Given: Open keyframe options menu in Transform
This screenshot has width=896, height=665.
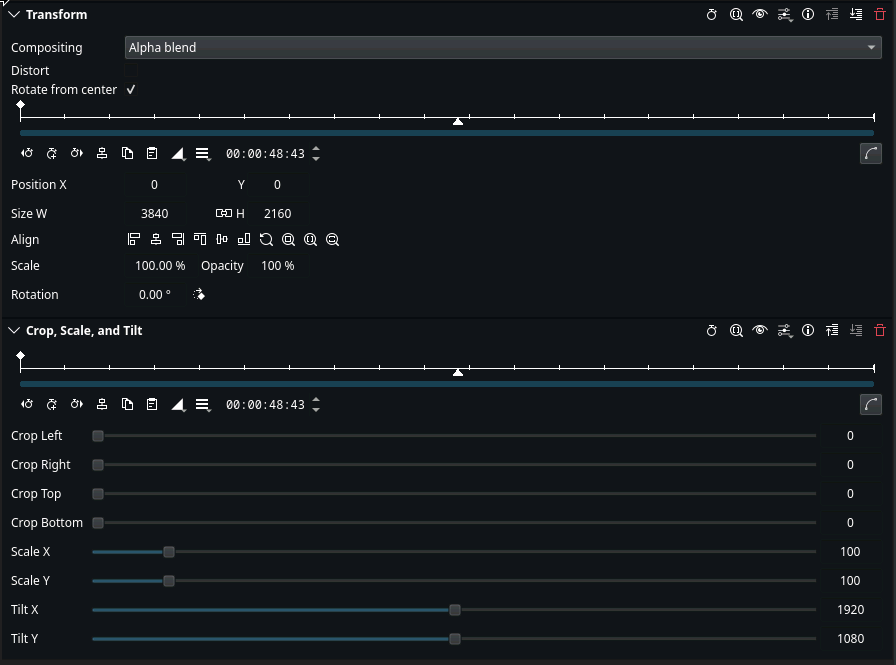Looking at the screenshot, I should click(x=203, y=154).
